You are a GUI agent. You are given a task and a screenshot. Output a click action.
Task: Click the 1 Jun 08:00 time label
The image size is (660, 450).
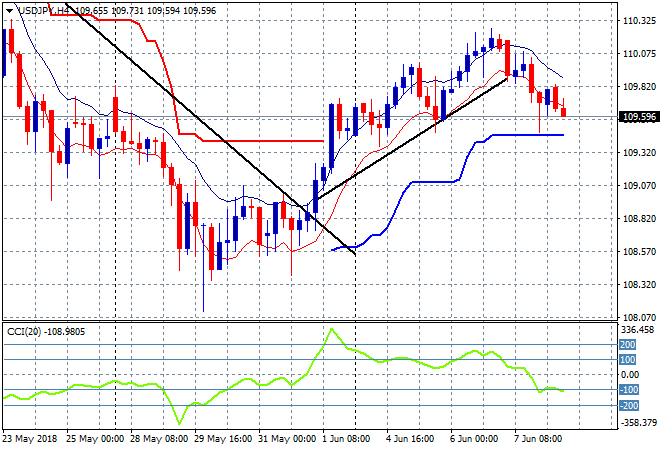pyautogui.click(x=346, y=439)
